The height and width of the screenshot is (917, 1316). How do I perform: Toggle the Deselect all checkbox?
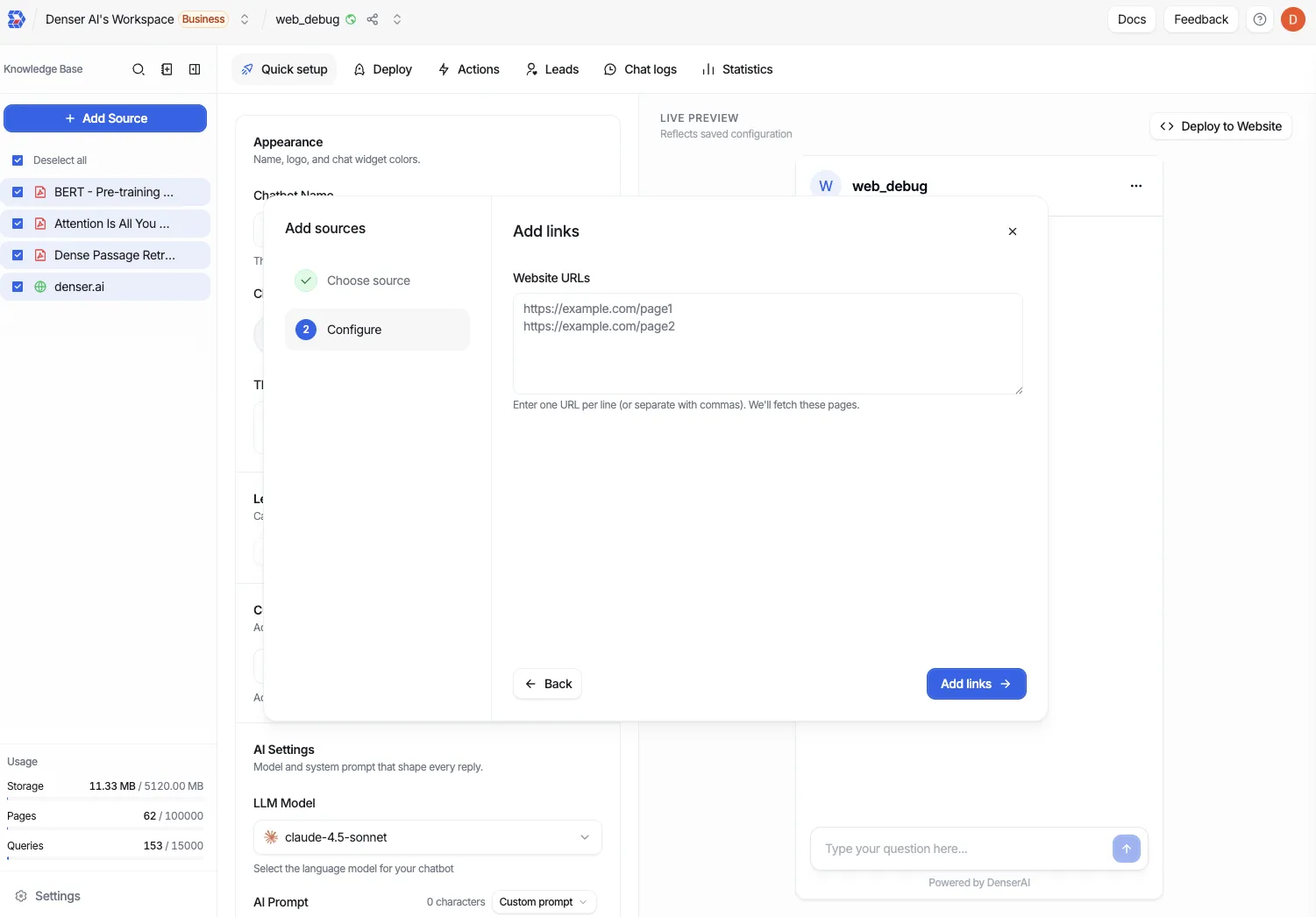coord(18,160)
